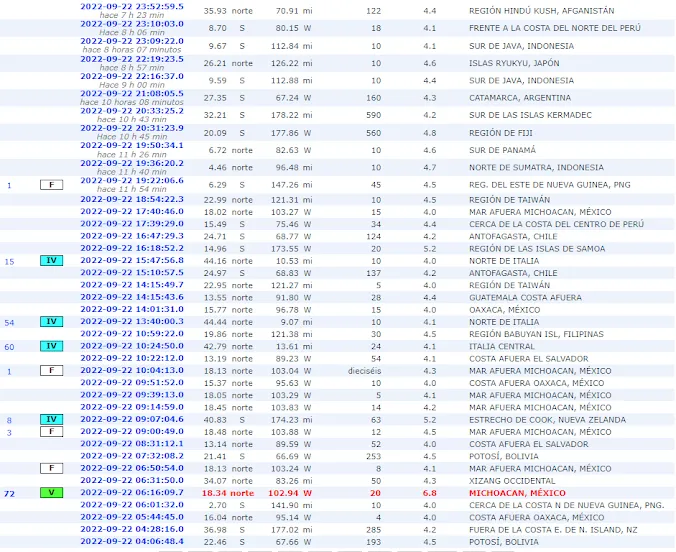Click the SUR DE PANAMÁ region cell
Screen dimensions: 676x552
click(502, 150)
